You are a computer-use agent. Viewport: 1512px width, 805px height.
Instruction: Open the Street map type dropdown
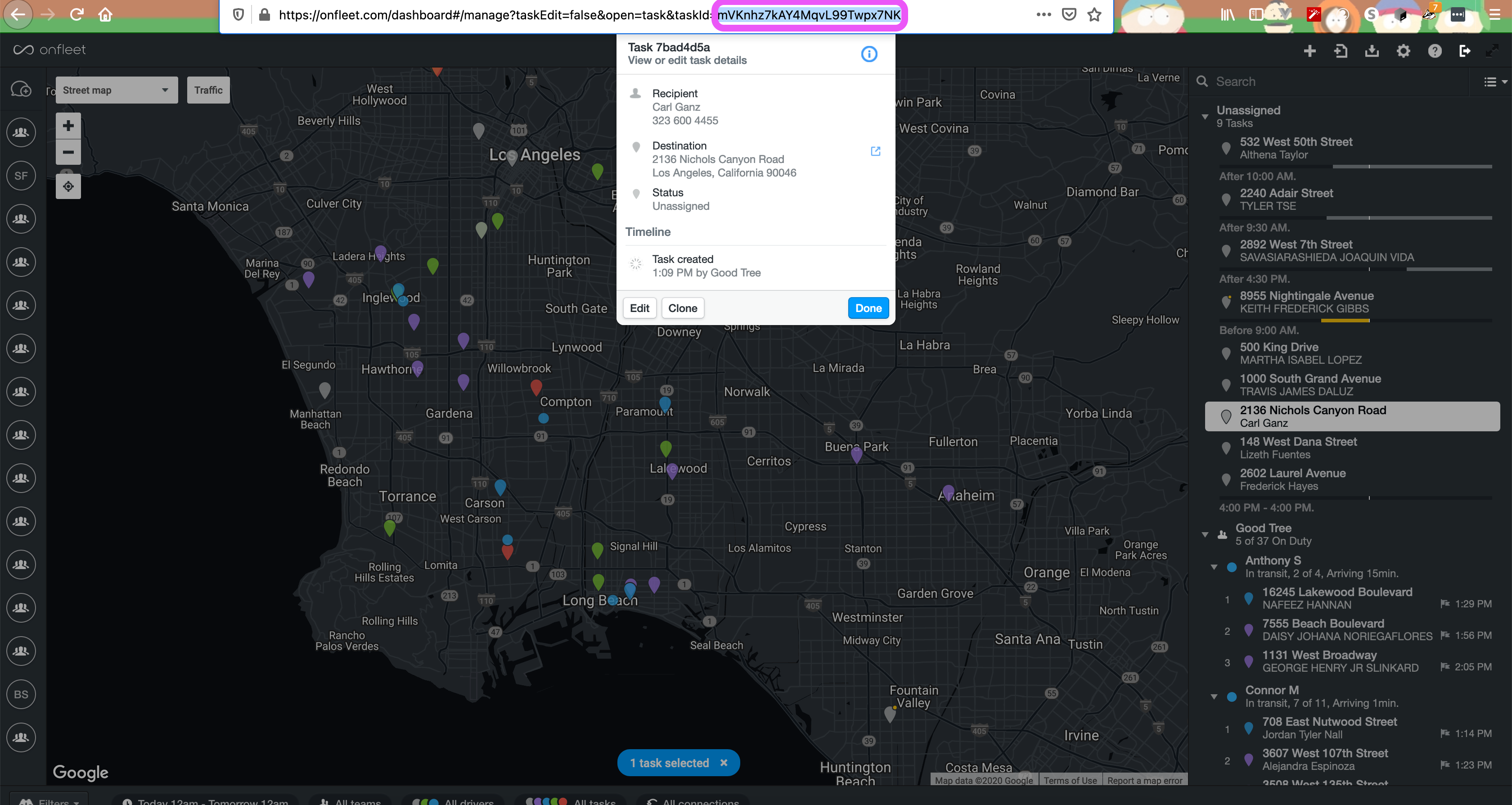[117, 90]
